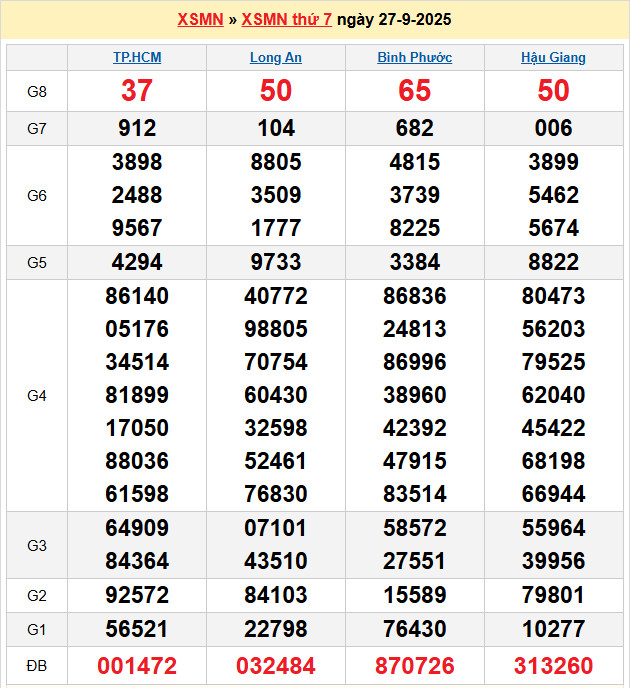Open the TP.HCM province link
The height and width of the screenshot is (688, 630).
[137, 57]
